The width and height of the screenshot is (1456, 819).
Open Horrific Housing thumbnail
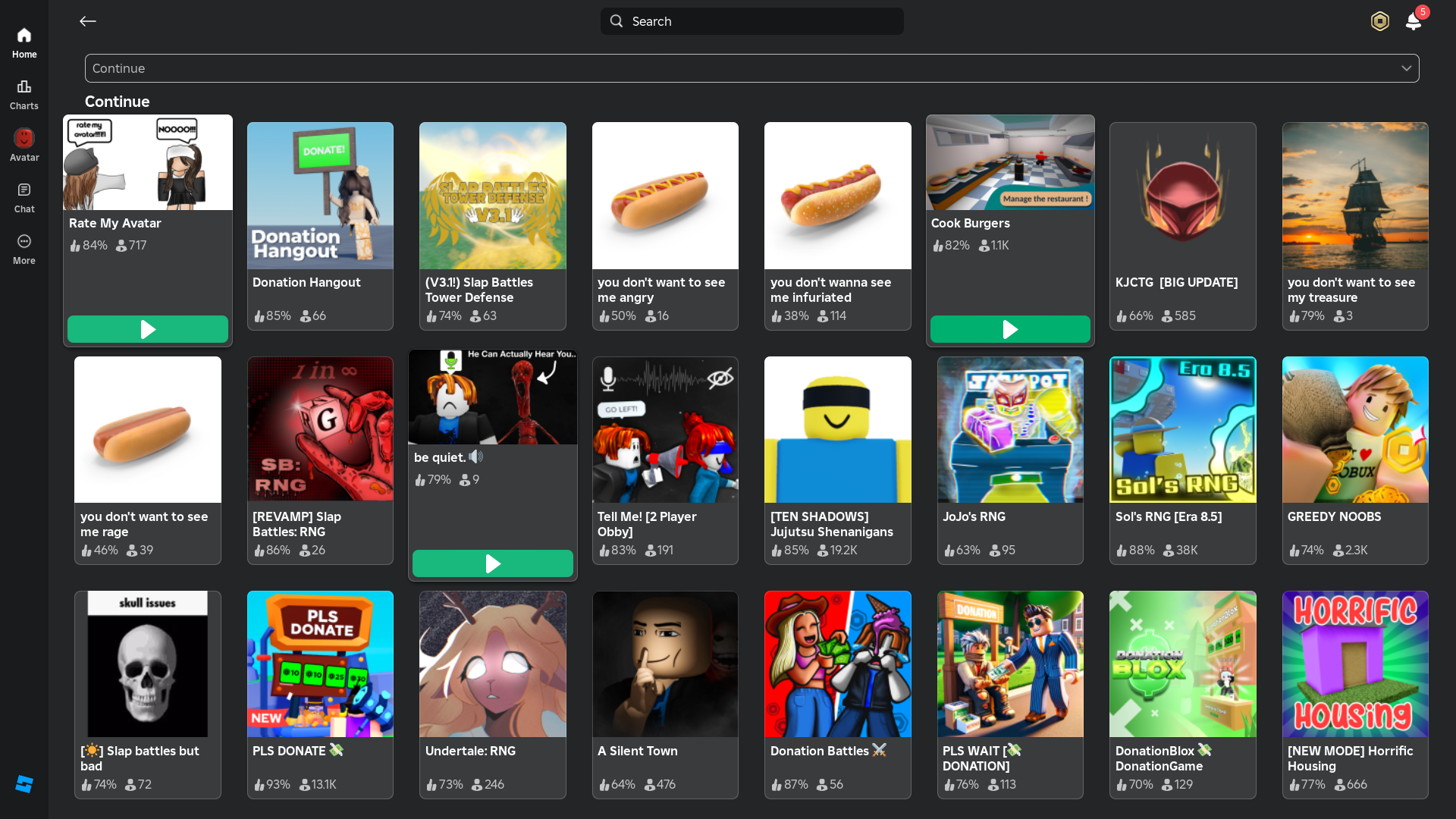click(x=1354, y=664)
